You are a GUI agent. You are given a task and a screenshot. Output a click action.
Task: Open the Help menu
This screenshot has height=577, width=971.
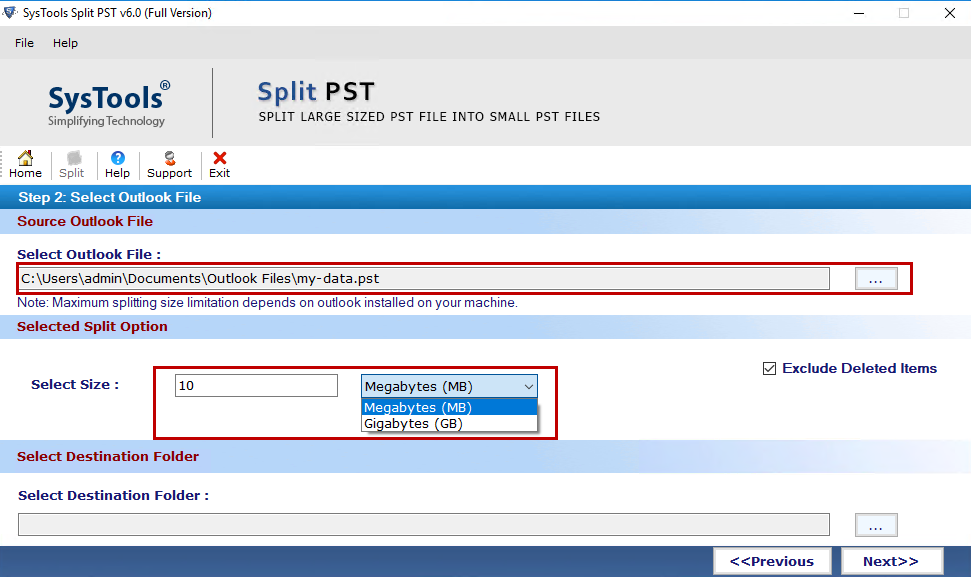[65, 43]
